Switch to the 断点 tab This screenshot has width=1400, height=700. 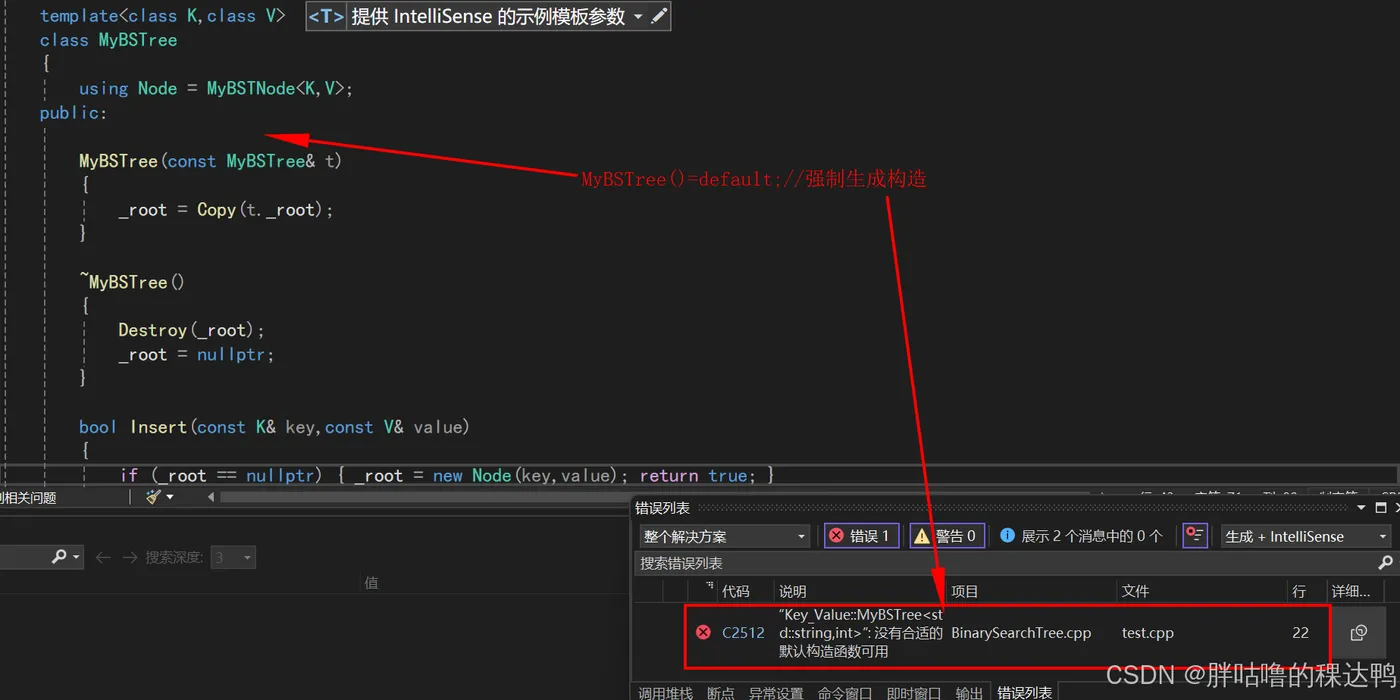pyautogui.click(x=720, y=692)
